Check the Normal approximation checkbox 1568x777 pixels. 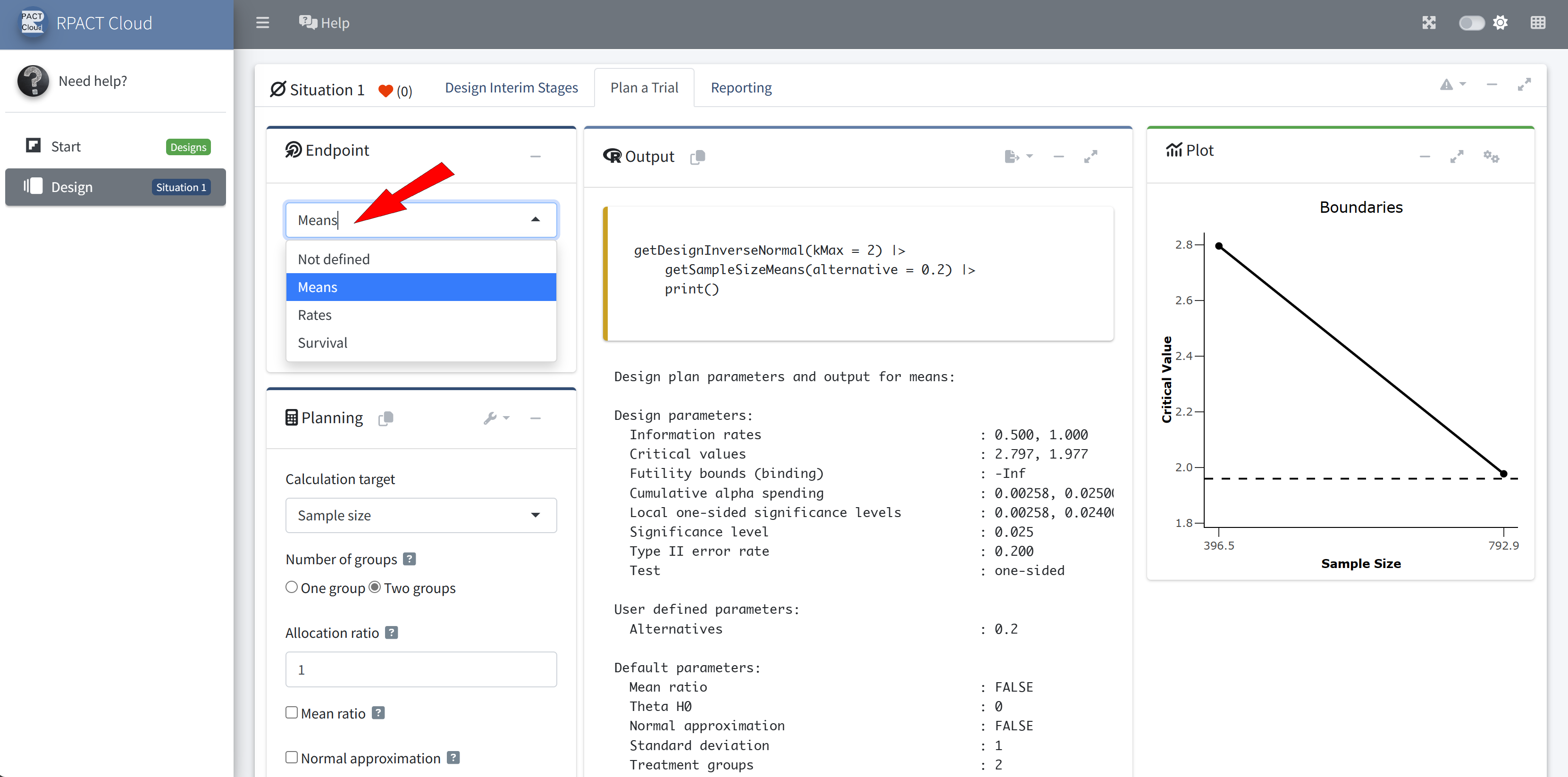(292, 757)
